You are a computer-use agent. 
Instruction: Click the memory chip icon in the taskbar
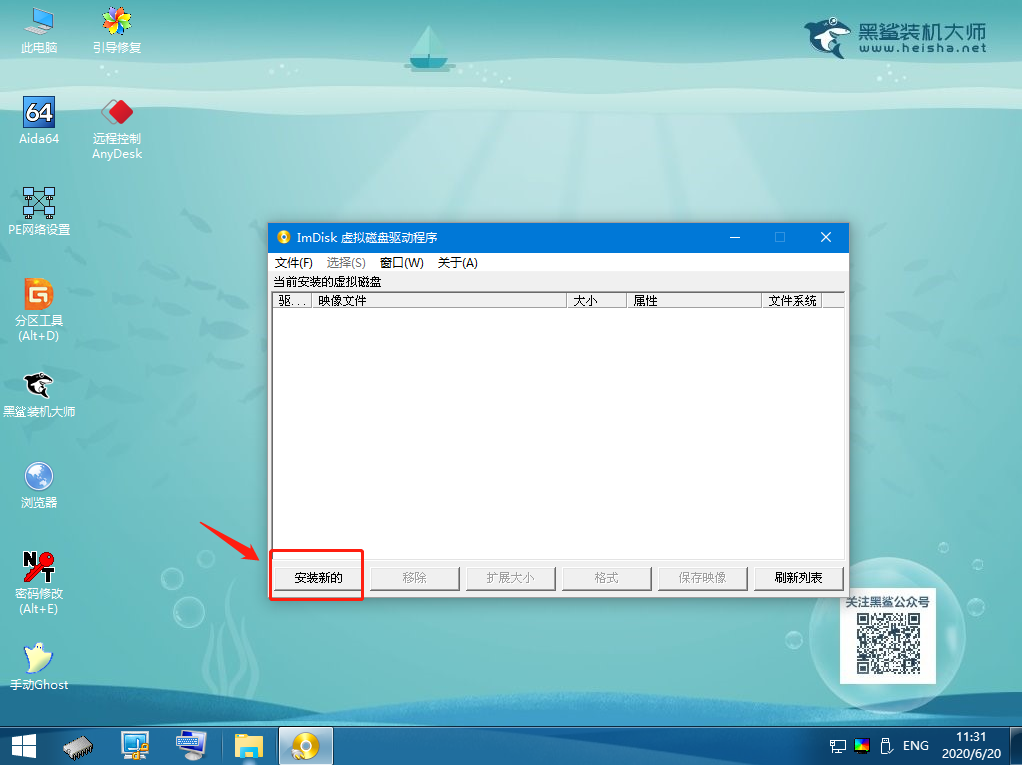point(78,747)
